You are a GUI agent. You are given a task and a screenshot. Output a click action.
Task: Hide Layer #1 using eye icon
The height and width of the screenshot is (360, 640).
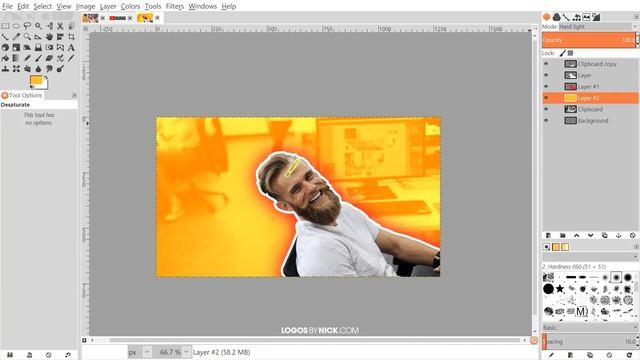546,87
